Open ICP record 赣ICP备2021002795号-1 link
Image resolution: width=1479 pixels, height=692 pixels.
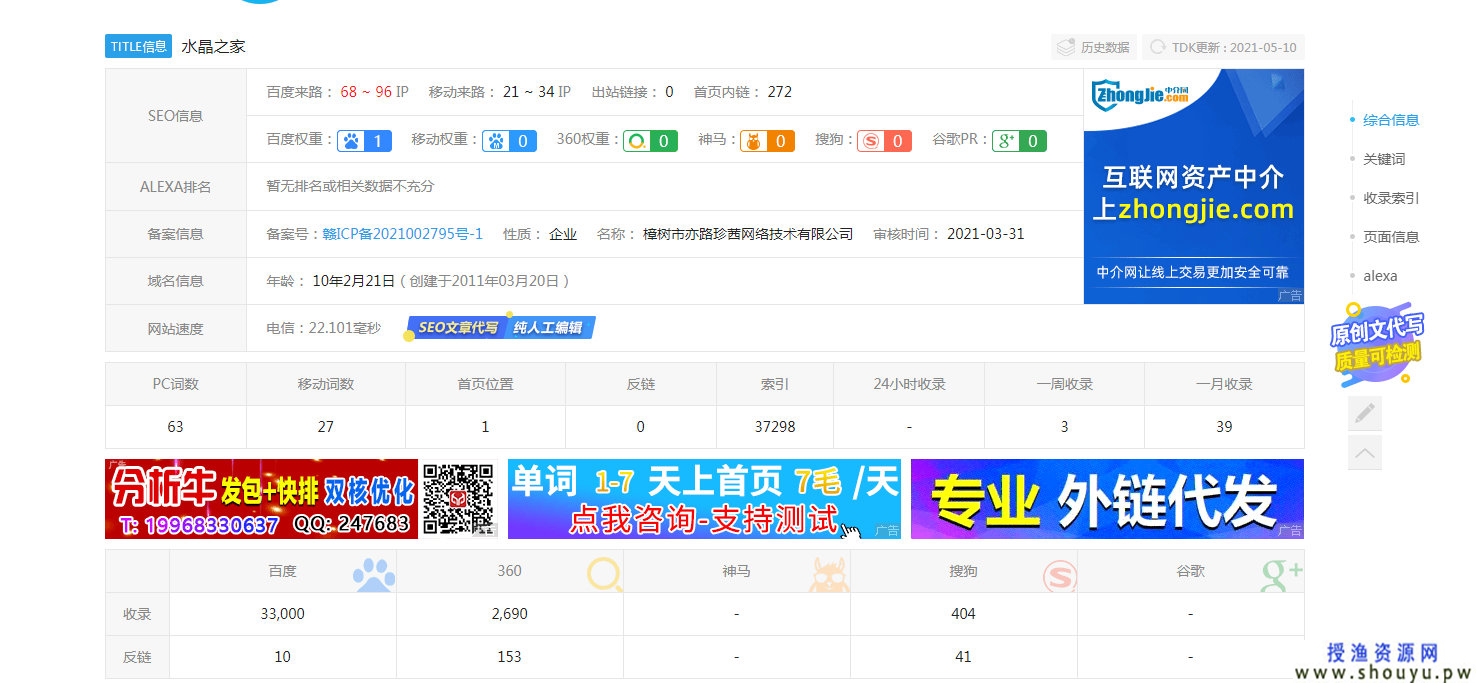(x=402, y=234)
